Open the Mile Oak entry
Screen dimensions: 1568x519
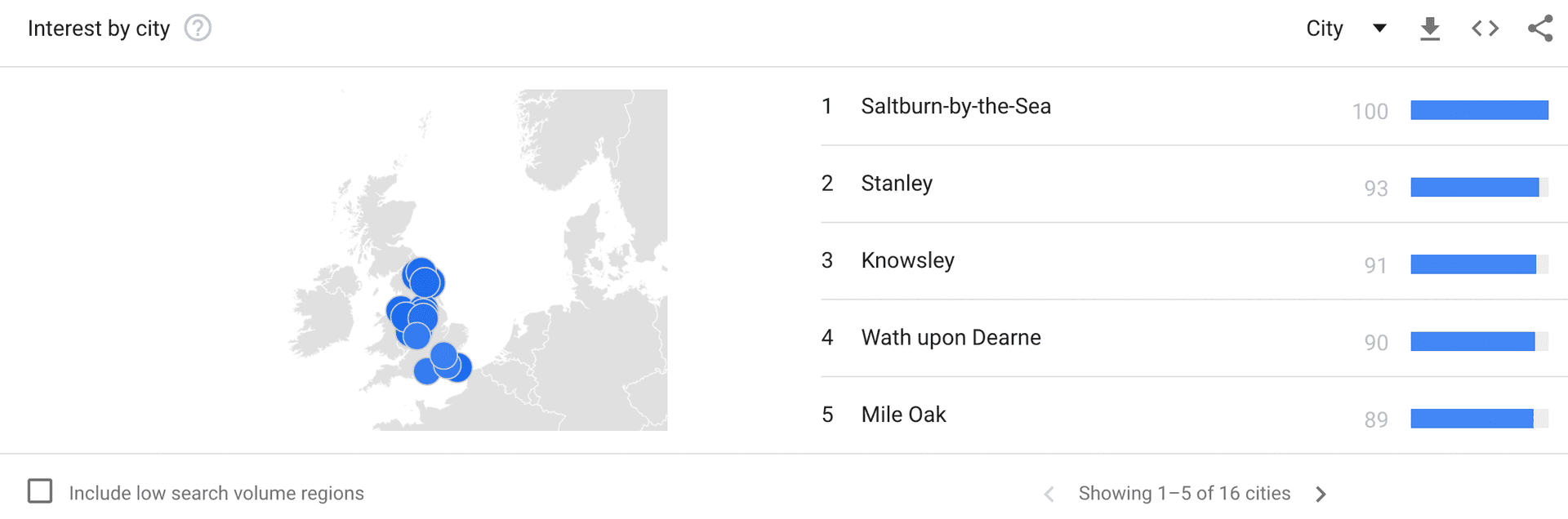tap(903, 415)
